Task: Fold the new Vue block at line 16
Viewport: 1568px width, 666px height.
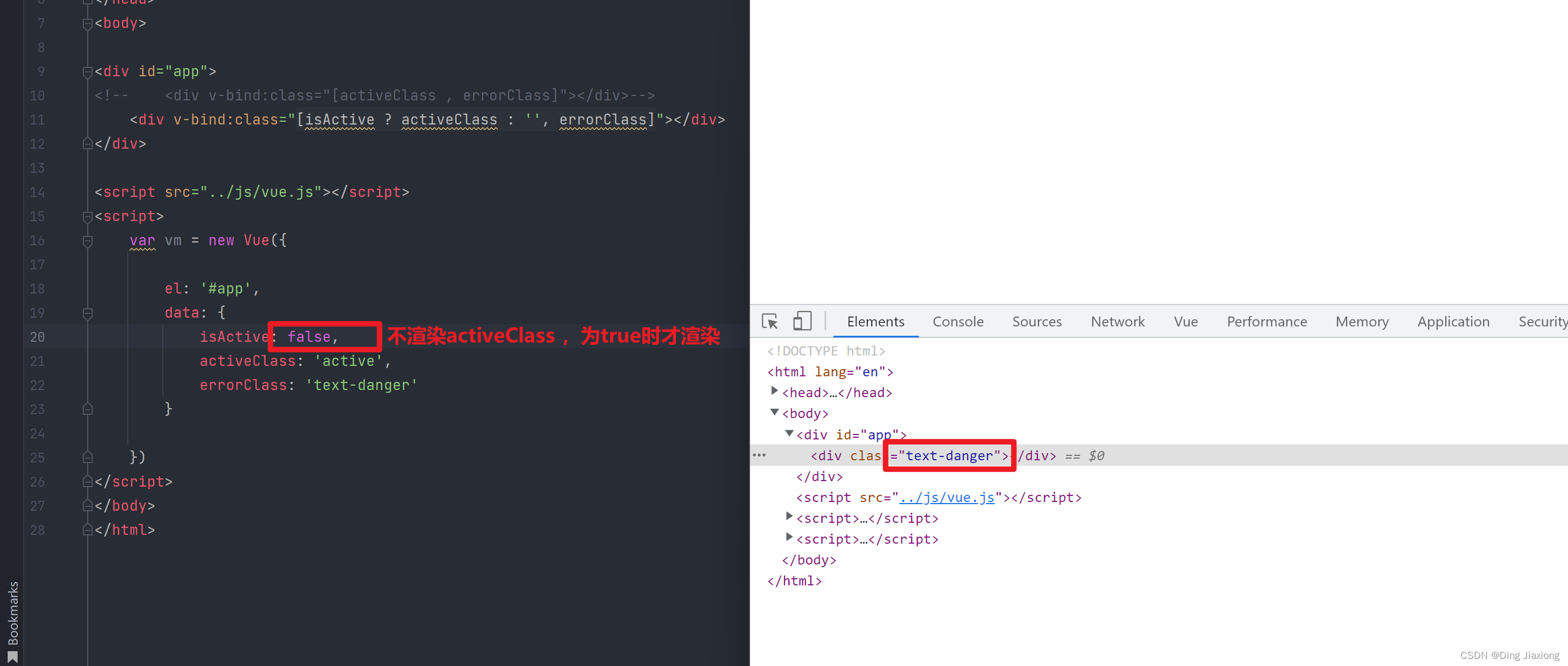Action: click(x=87, y=241)
